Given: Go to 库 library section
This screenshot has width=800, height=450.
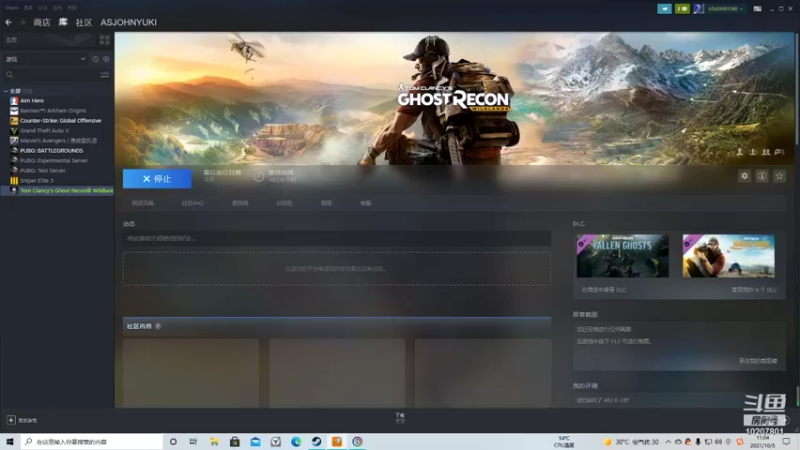Looking at the screenshot, I should point(63,22).
